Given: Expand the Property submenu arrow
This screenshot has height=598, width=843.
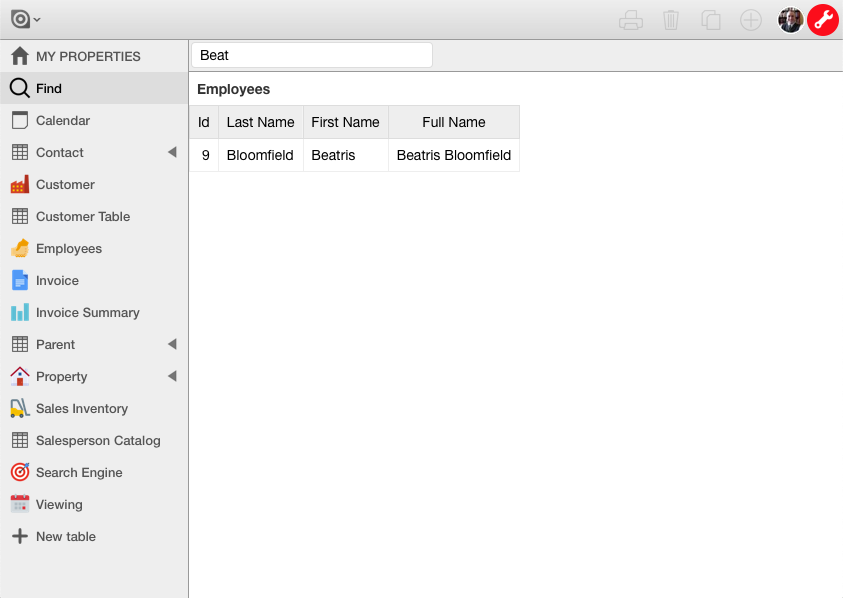Looking at the screenshot, I should click(x=172, y=376).
